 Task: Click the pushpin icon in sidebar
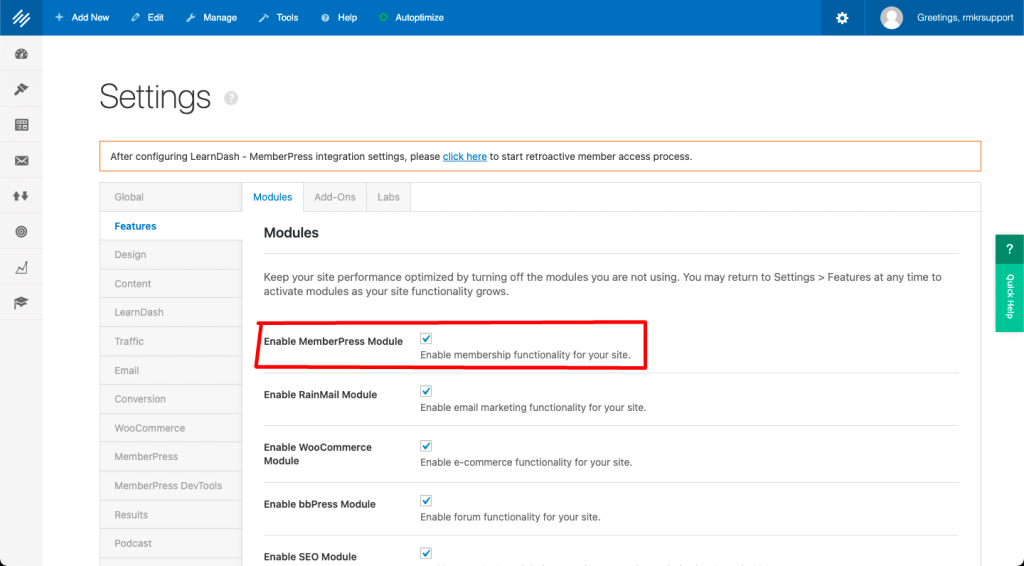(x=21, y=89)
